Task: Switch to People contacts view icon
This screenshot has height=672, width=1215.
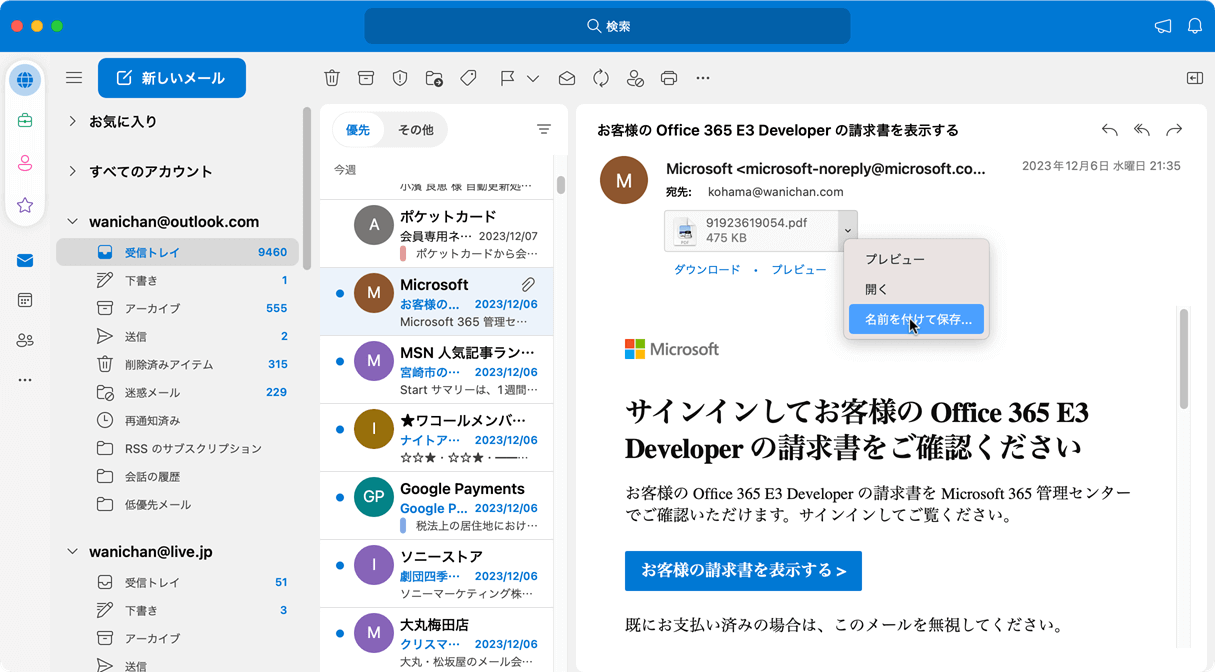Action: tap(25, 340)
